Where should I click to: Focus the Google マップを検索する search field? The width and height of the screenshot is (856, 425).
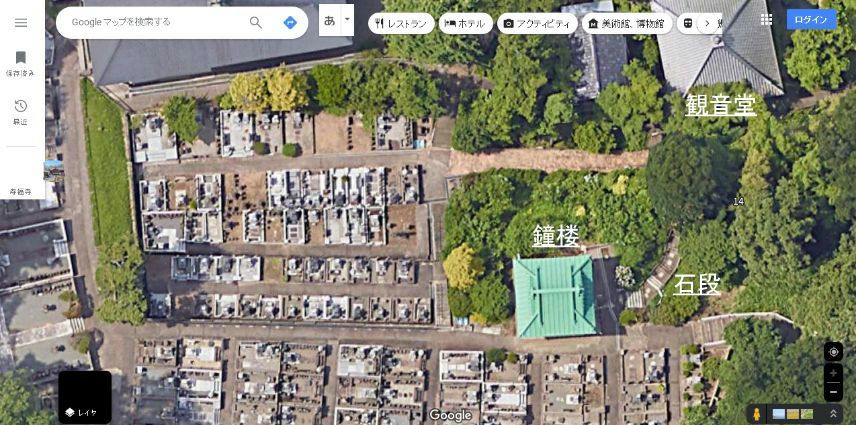pos(158,22)
